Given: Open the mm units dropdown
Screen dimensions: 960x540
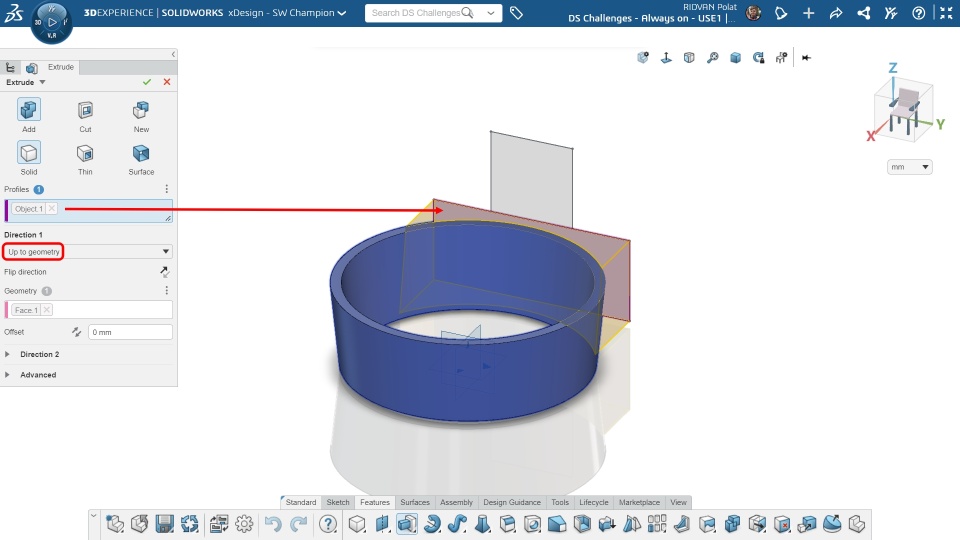Looking at the screenshot, I should coord(910,167).
